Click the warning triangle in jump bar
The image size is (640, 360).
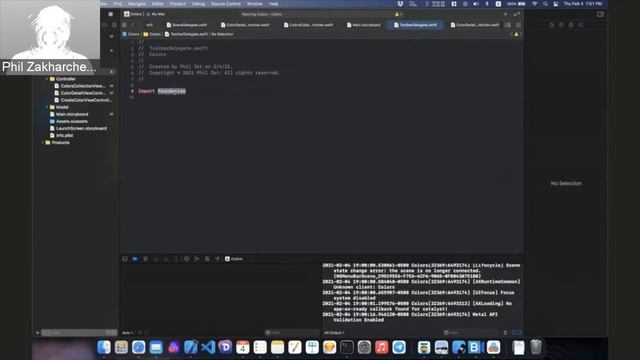tap(516, 34)
